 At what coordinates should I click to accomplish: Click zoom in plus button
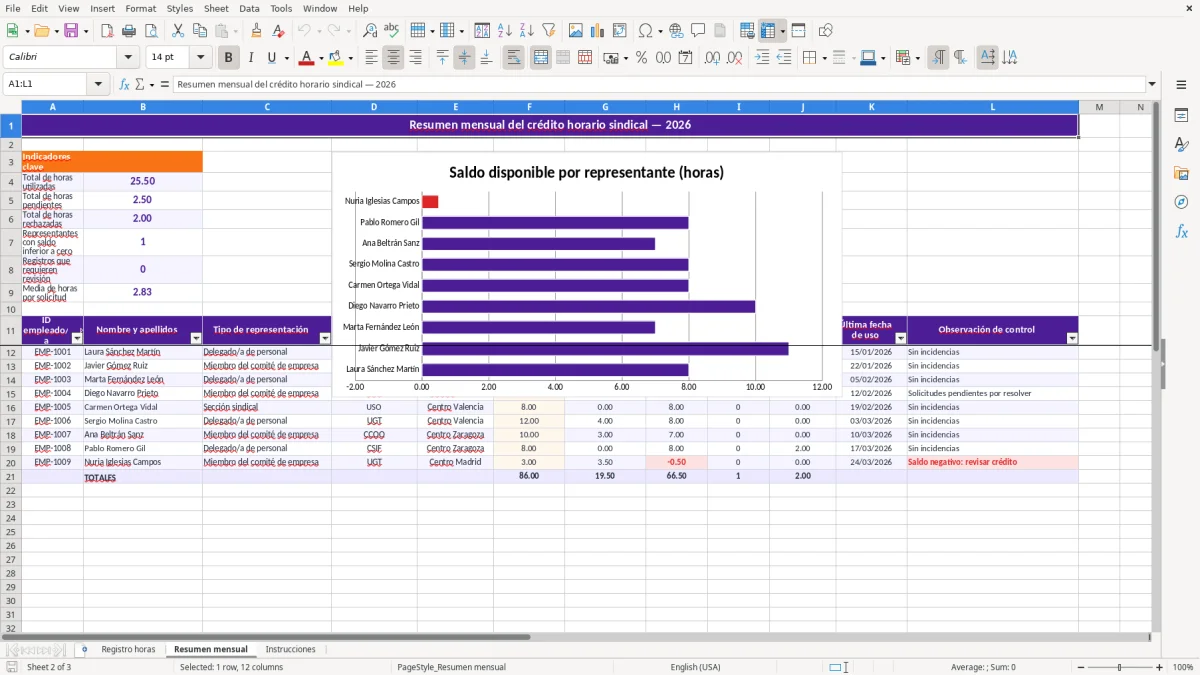coord(1161,667)
